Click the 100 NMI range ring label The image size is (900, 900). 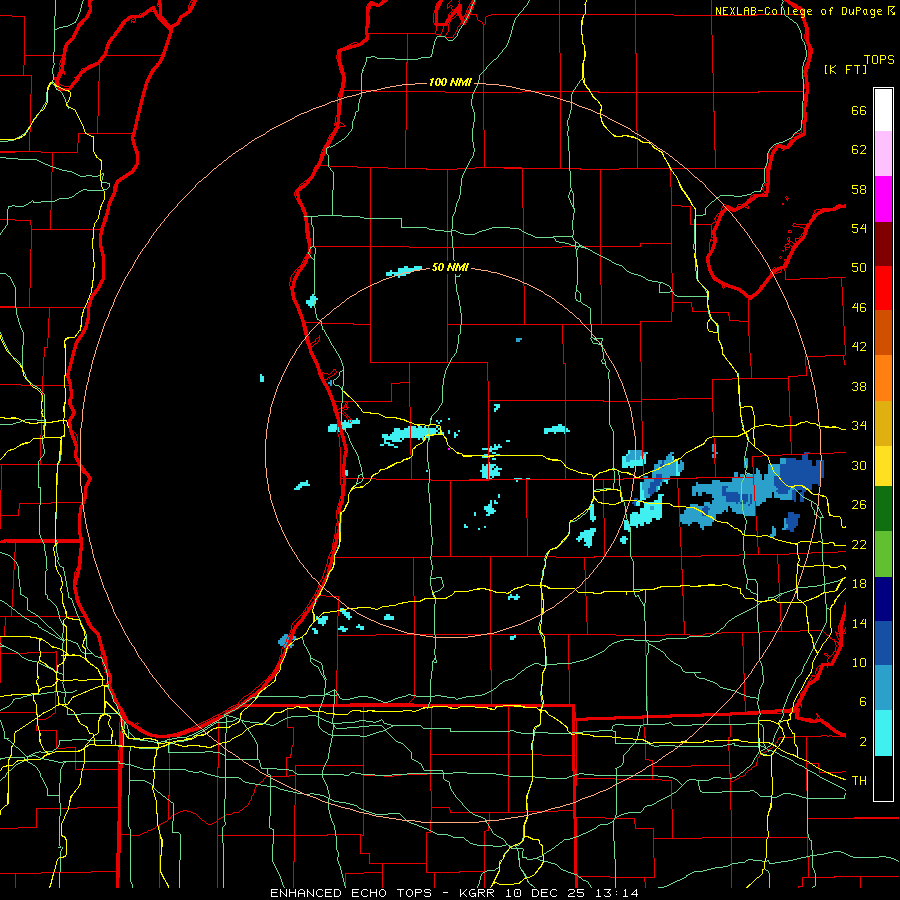(450, 83)
